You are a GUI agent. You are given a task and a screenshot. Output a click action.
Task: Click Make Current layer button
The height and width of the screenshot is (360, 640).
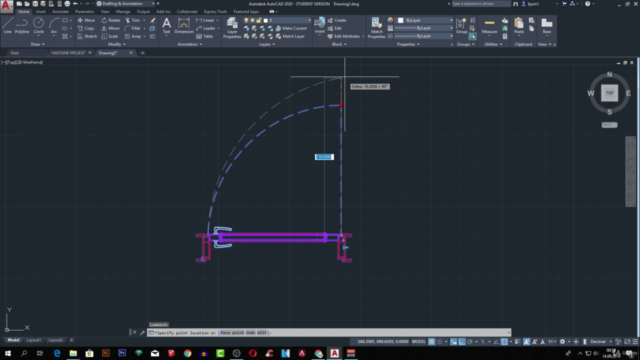[291, 28]
